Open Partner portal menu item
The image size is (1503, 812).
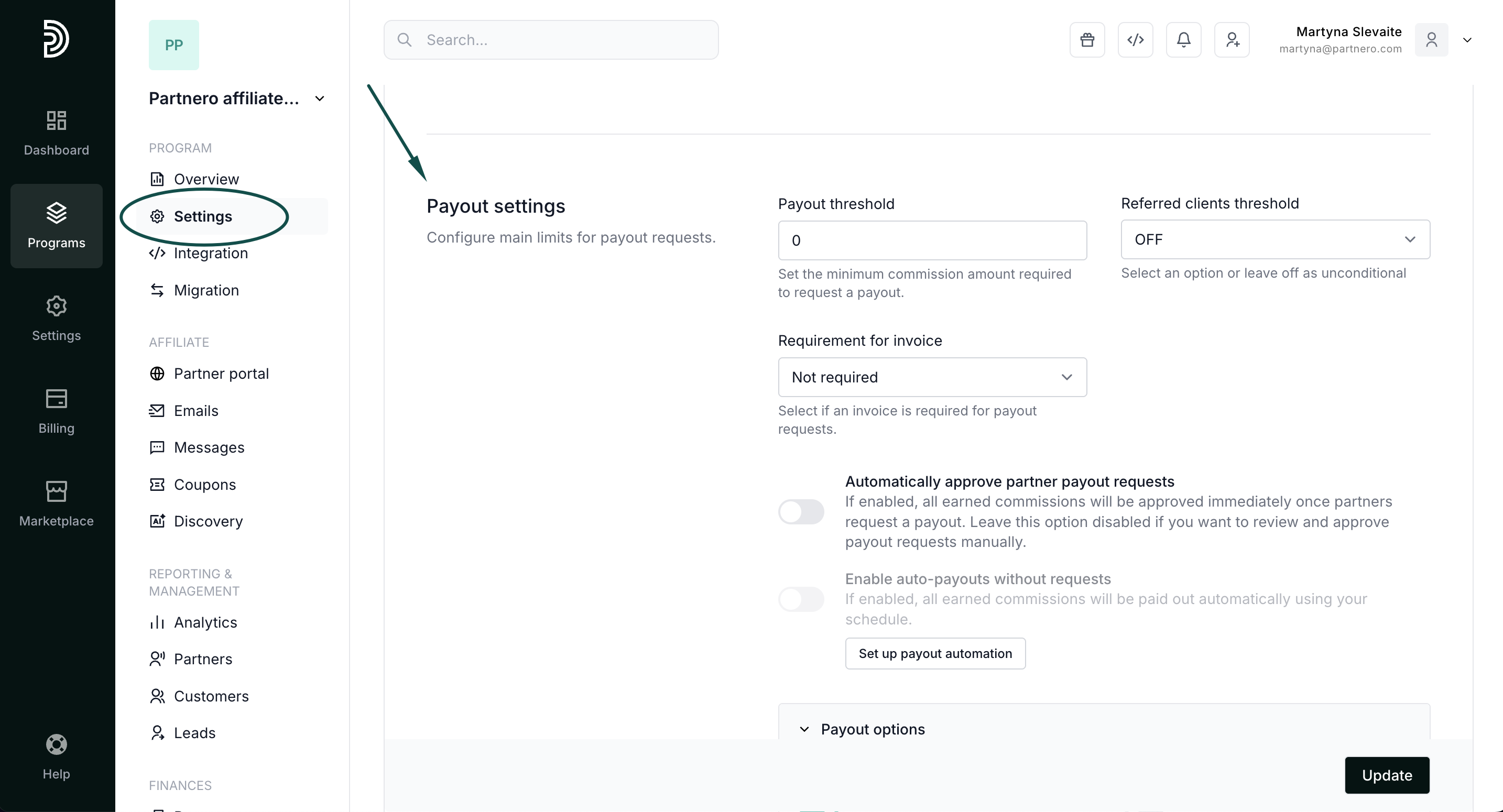coord(221,374)
